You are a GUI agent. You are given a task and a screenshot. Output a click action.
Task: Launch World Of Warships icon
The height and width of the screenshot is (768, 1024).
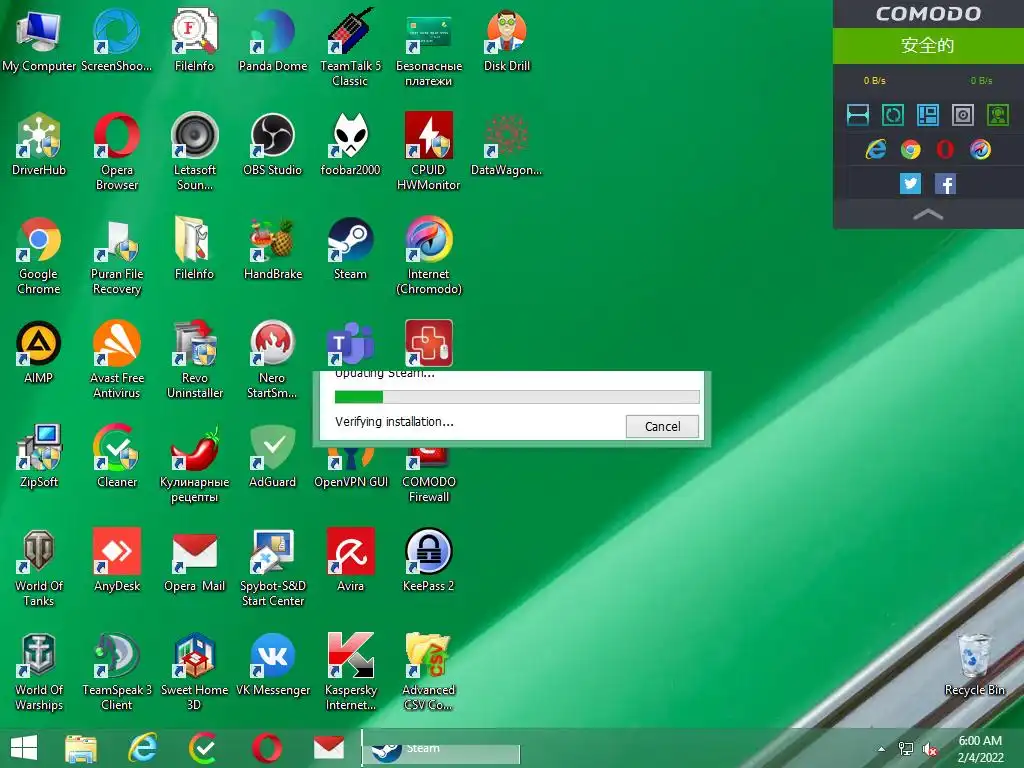(39, 671)
